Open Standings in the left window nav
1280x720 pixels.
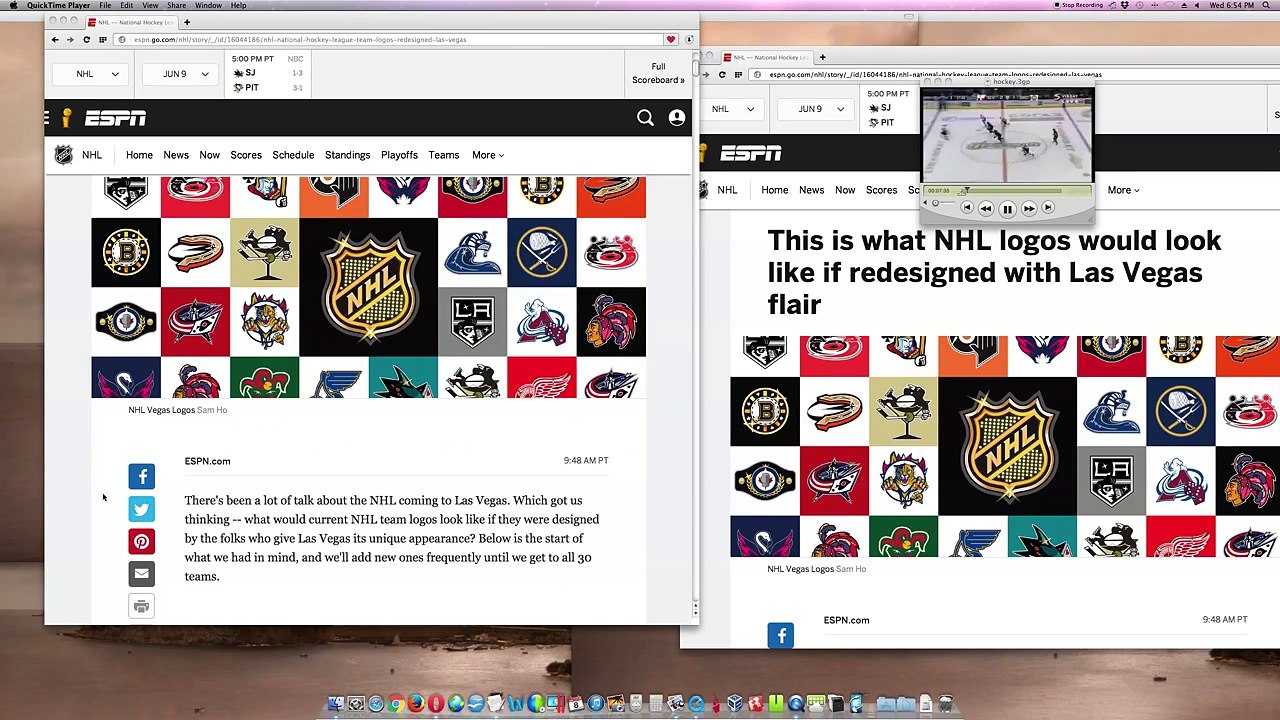[x=347, y=155]
